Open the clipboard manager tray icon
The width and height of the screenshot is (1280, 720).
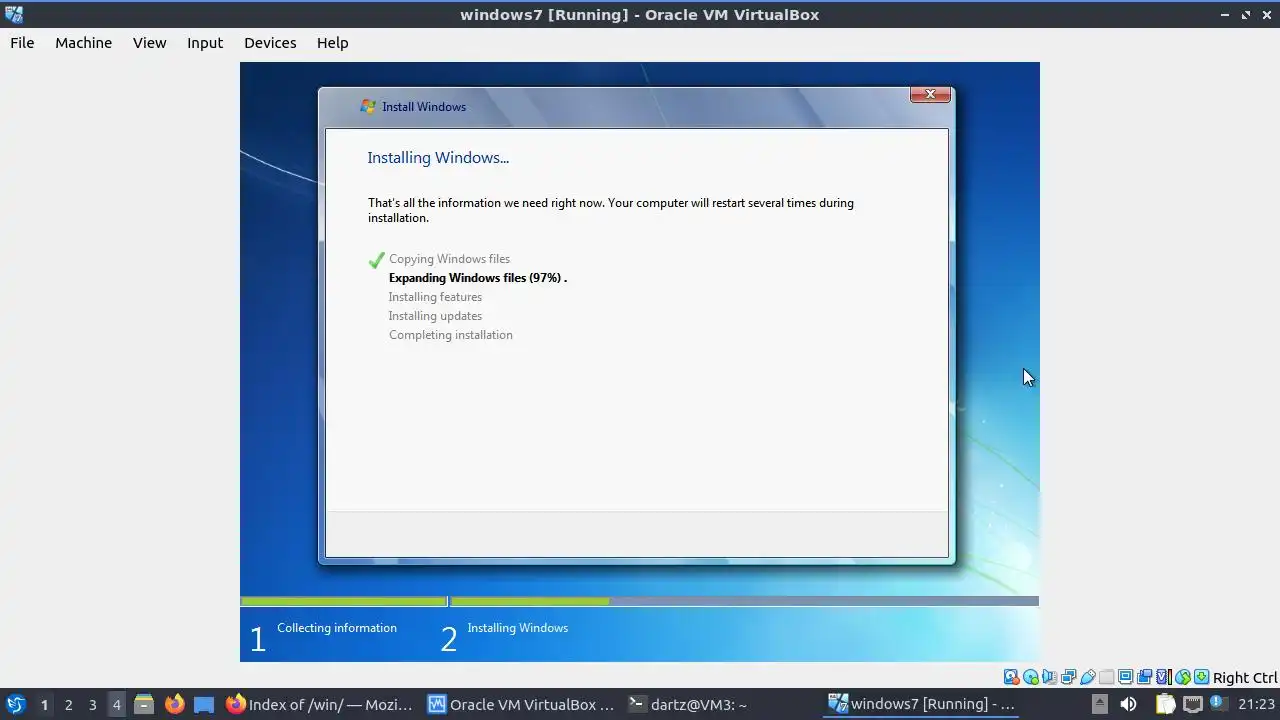tap(1166, 704)
